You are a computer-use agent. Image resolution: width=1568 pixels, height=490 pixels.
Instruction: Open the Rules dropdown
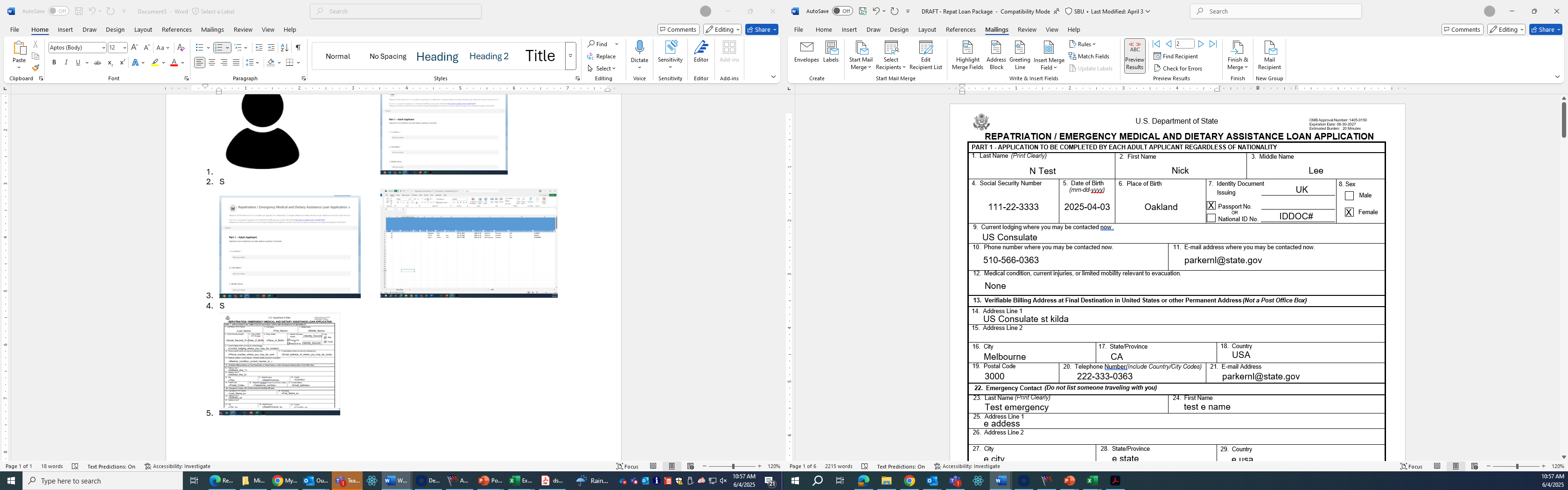click(1083, 44)
